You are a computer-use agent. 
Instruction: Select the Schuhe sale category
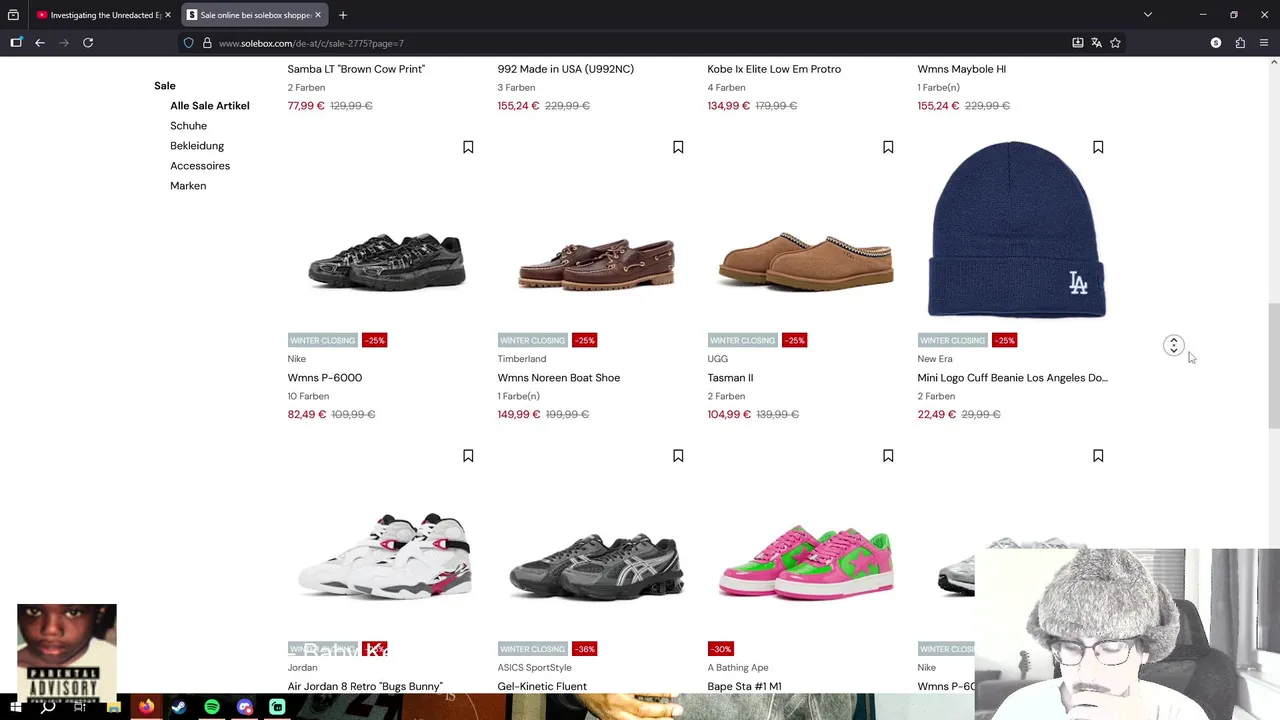coord(188,126)
